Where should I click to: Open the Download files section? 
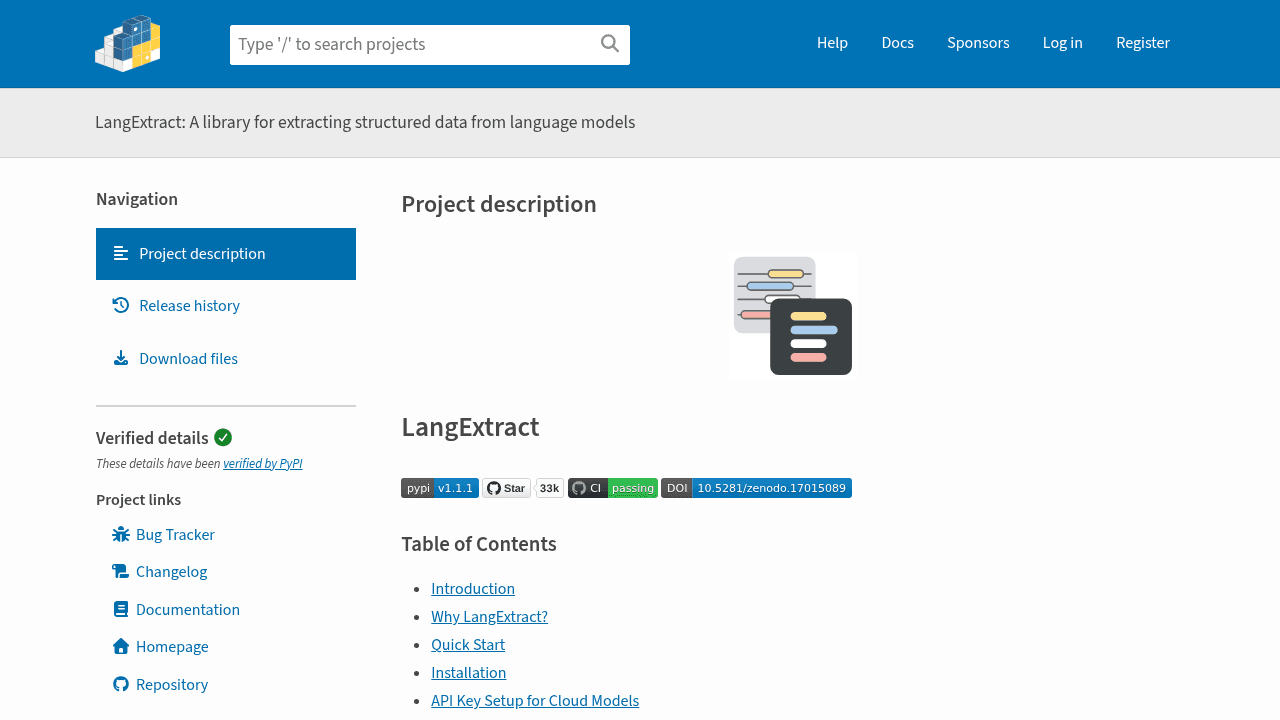(187, 358)
